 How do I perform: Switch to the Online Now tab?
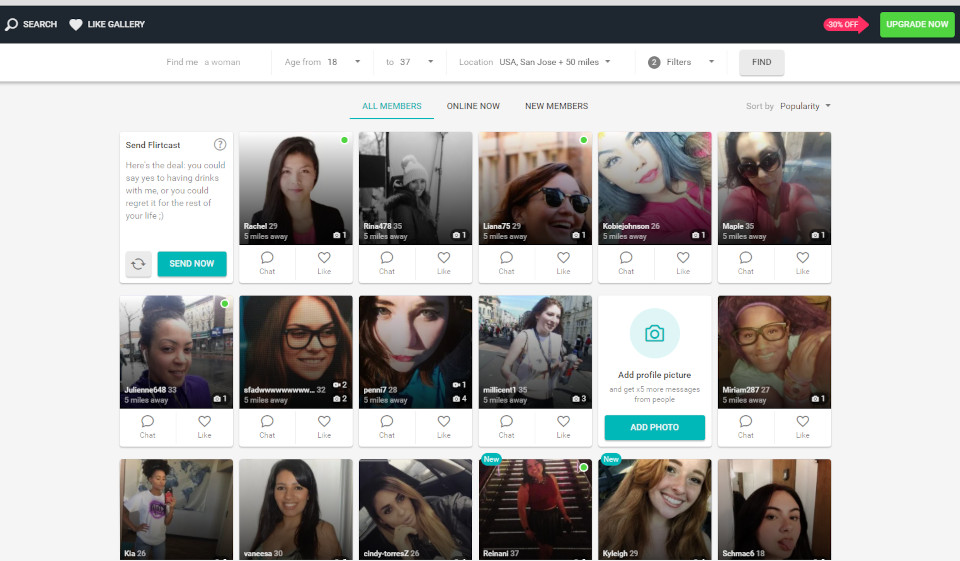473,106
